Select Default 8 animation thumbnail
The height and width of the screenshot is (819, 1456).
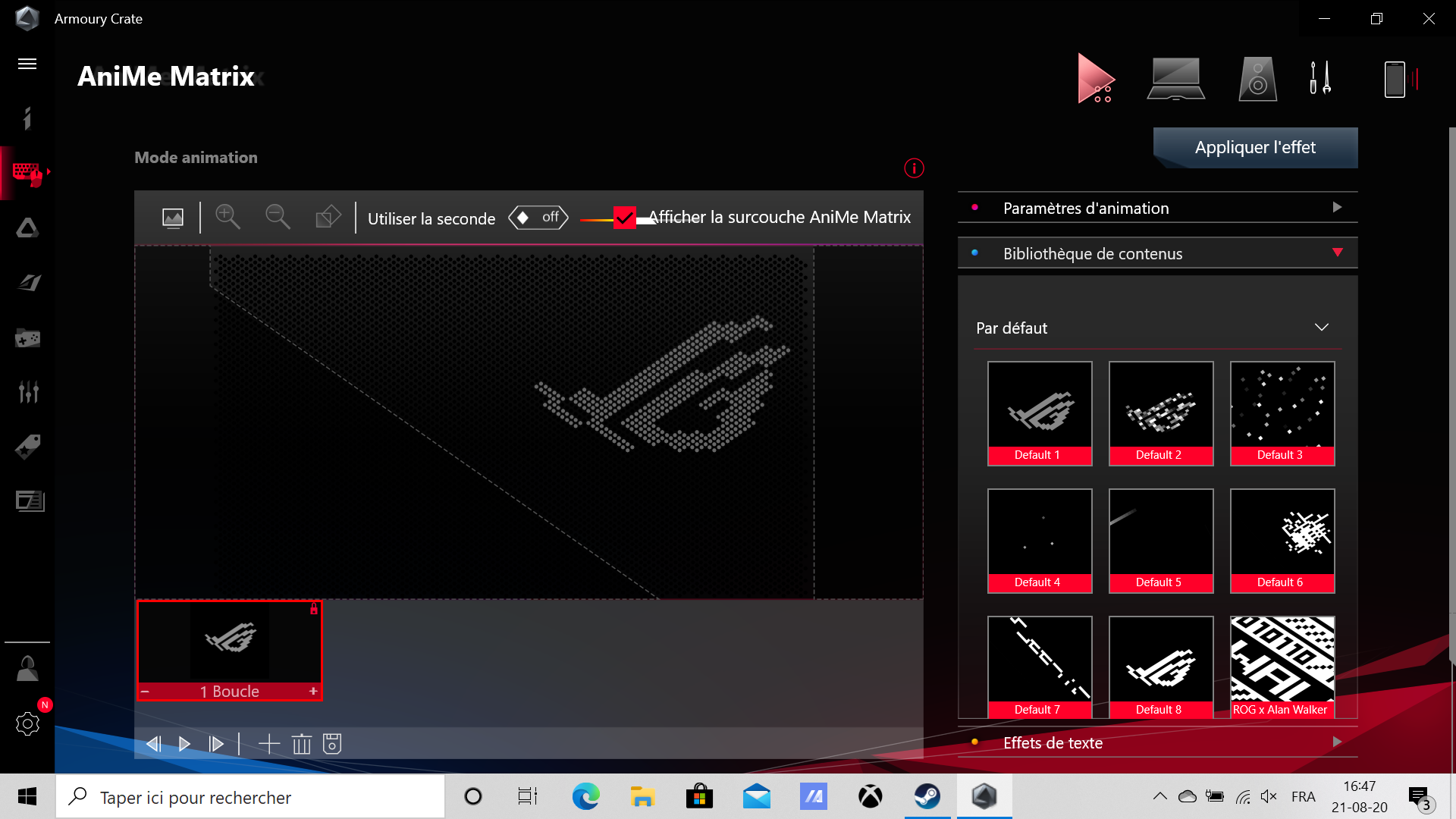click(1161, 667)
